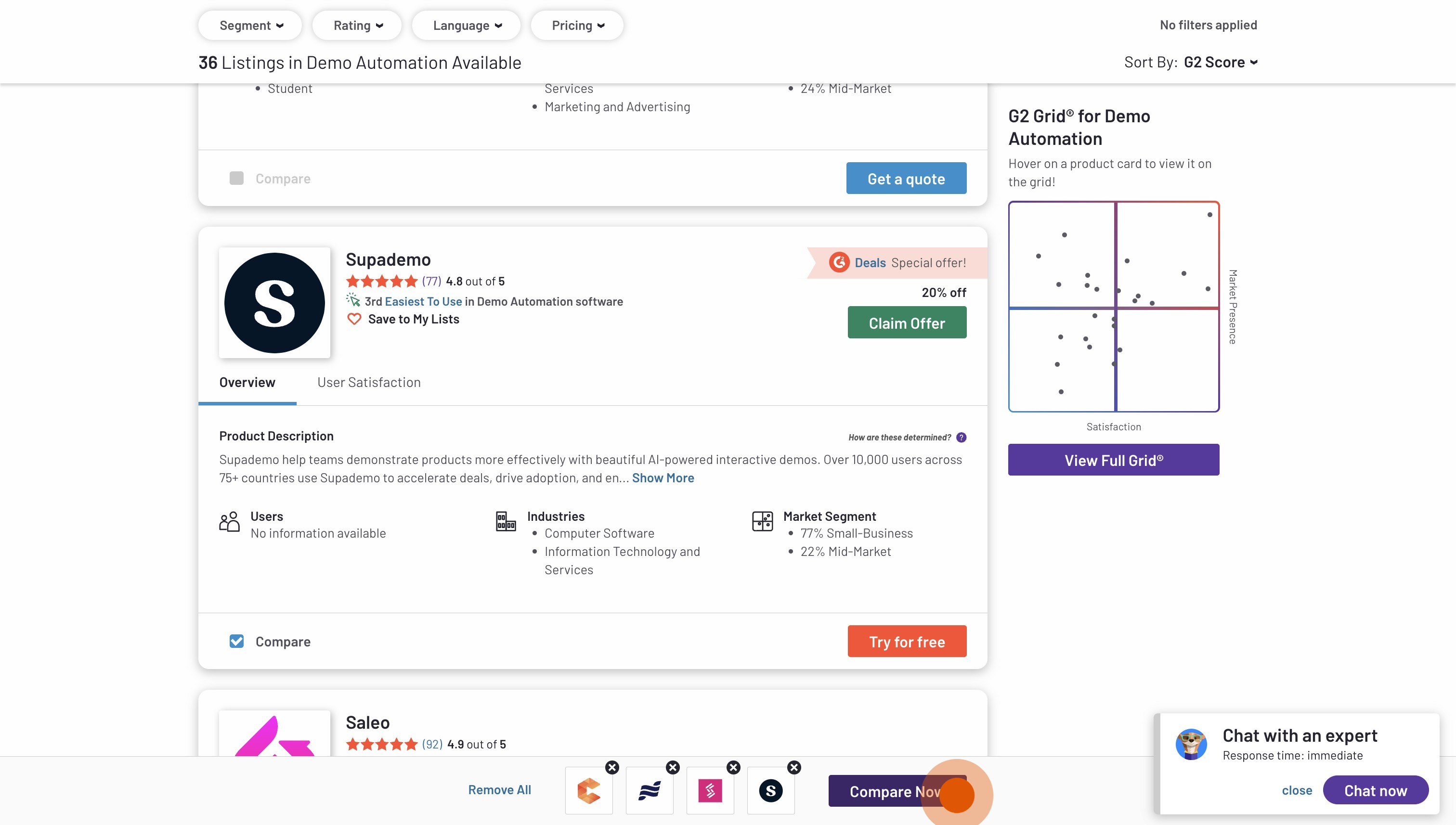Click the blue wave product icon in tray
Viewport: 1456px width, 825px height.
[x=650, y=790]
